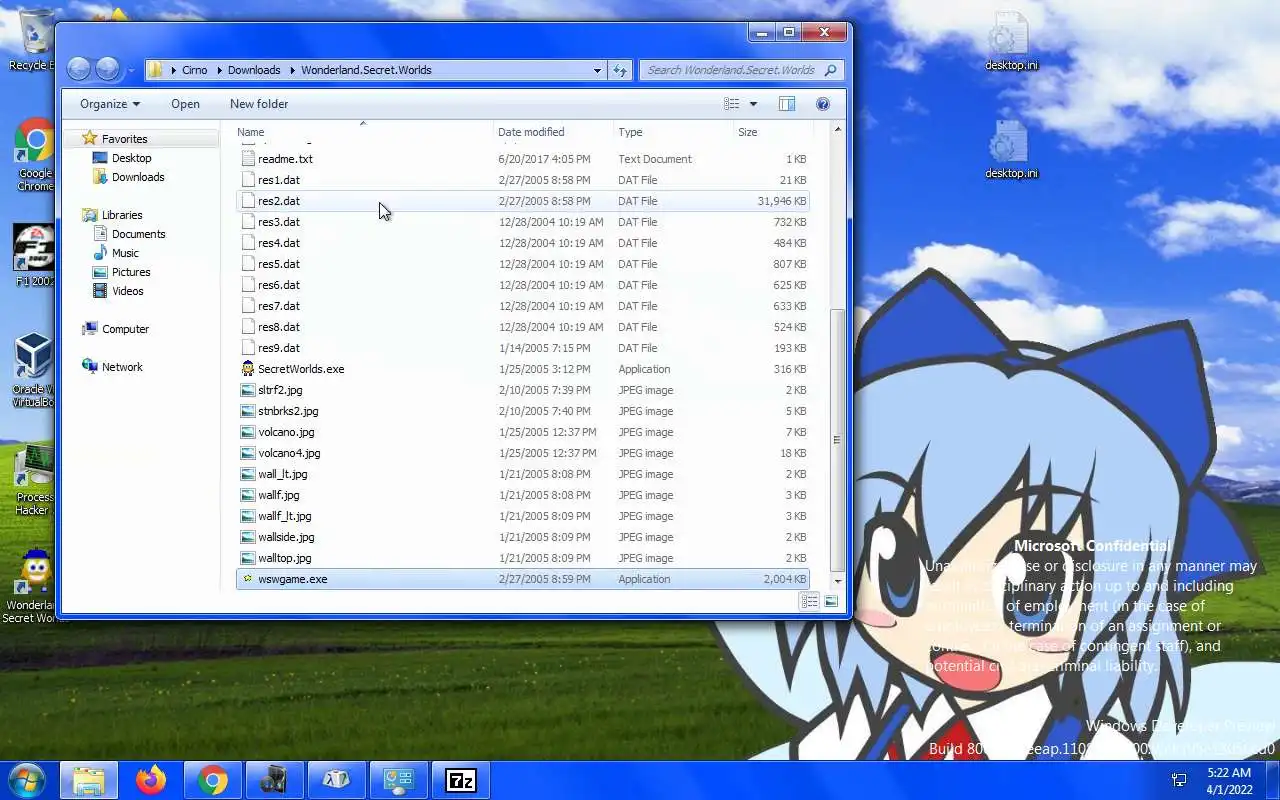1280x800 pixels.
Task: Open Oracle VM VirtualBox desktop shortcut
Action: (x=33, y=371)
